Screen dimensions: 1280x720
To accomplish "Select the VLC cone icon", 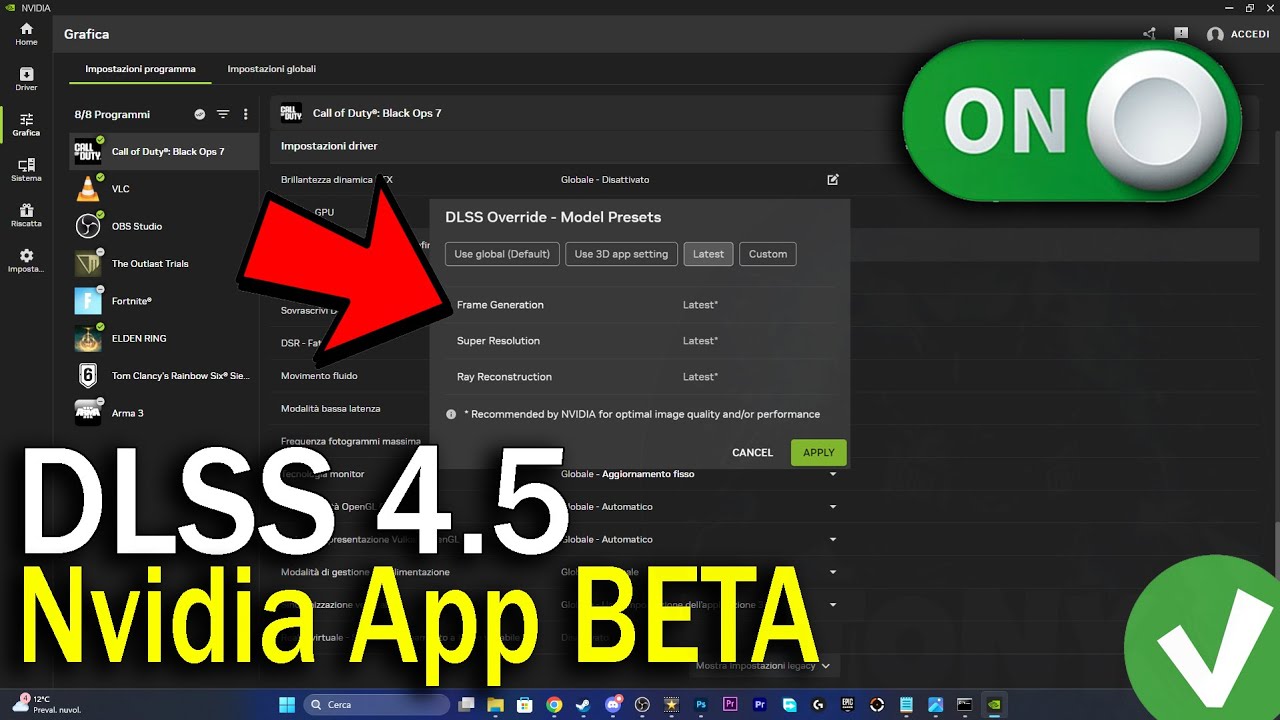I will tap(88, 188).
